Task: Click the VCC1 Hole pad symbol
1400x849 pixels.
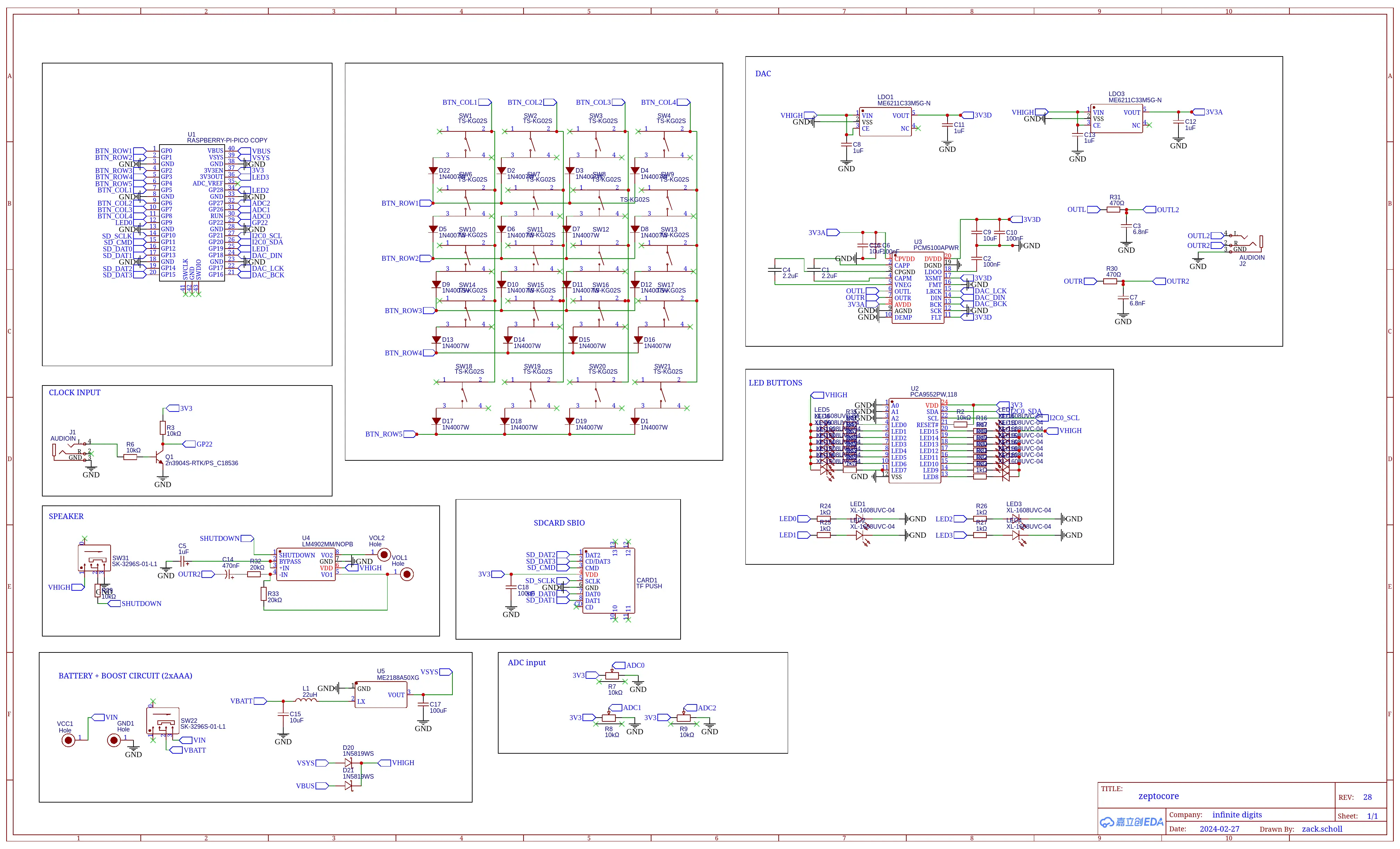Action: point(68,740)
